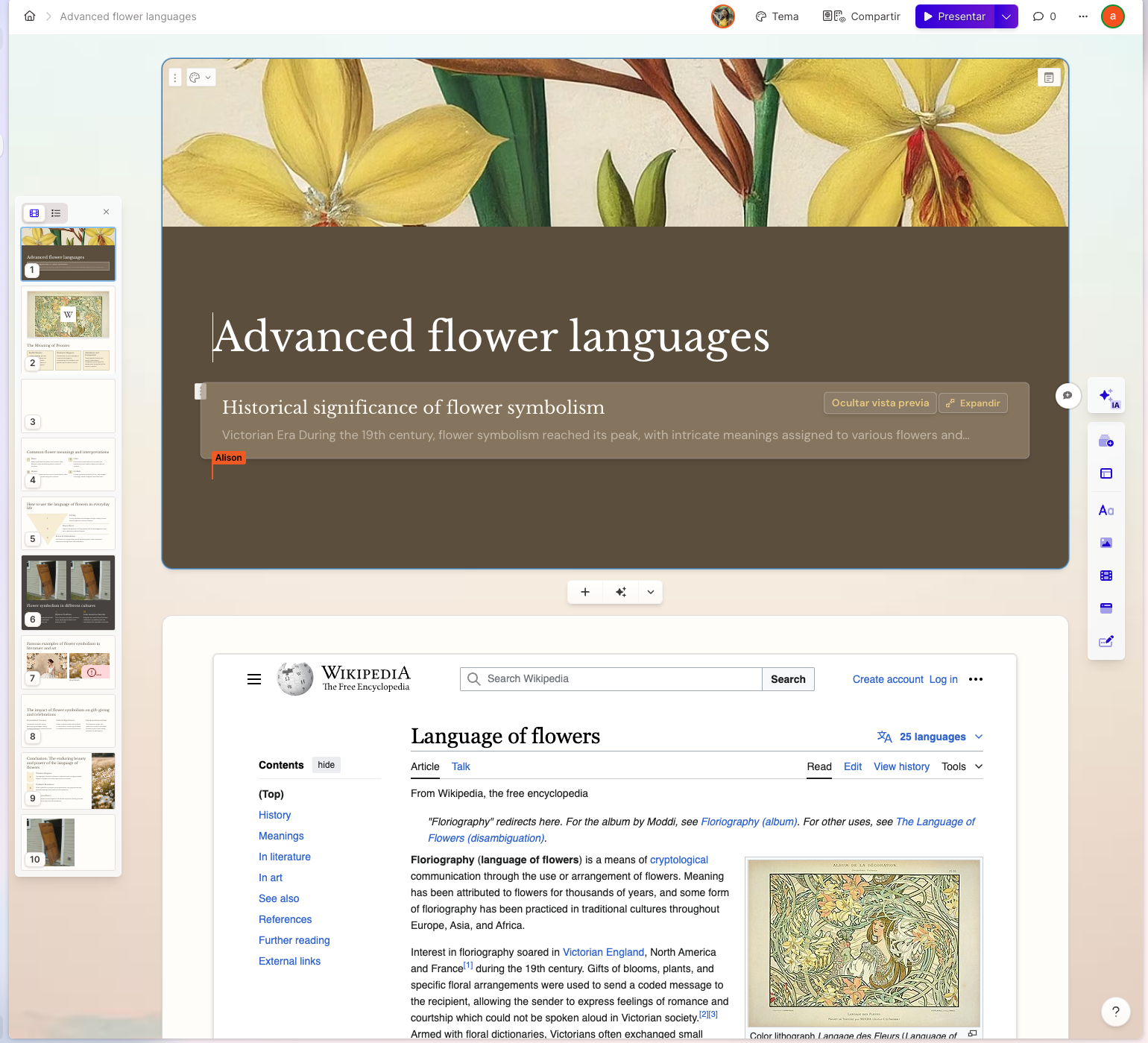Open the AI comment bubble icon
1148x1043 pixels.
1067,395
